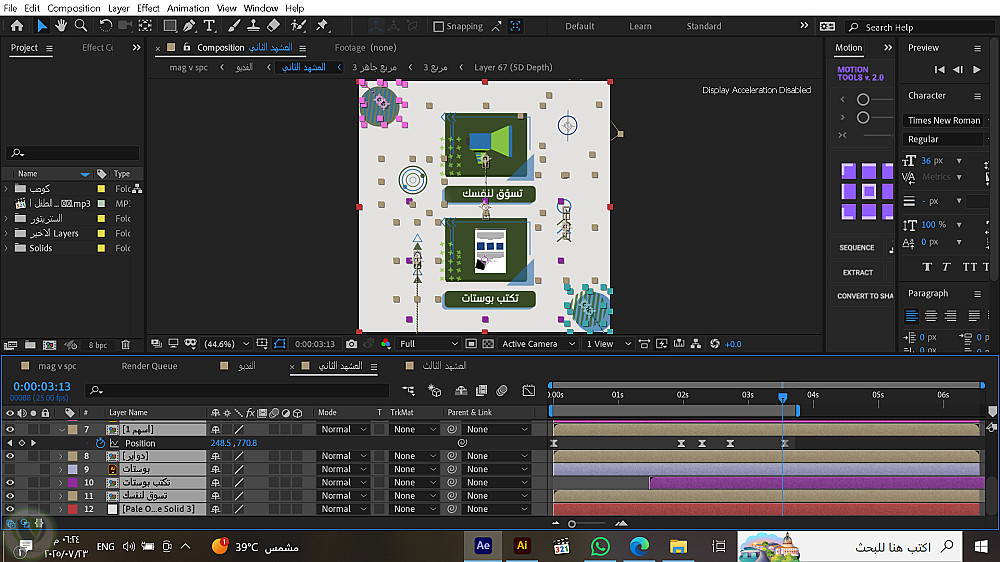This screenshot has width=1000, height=562.
Task: Open After Effects from the taskbar
Action: click(483, 546)
